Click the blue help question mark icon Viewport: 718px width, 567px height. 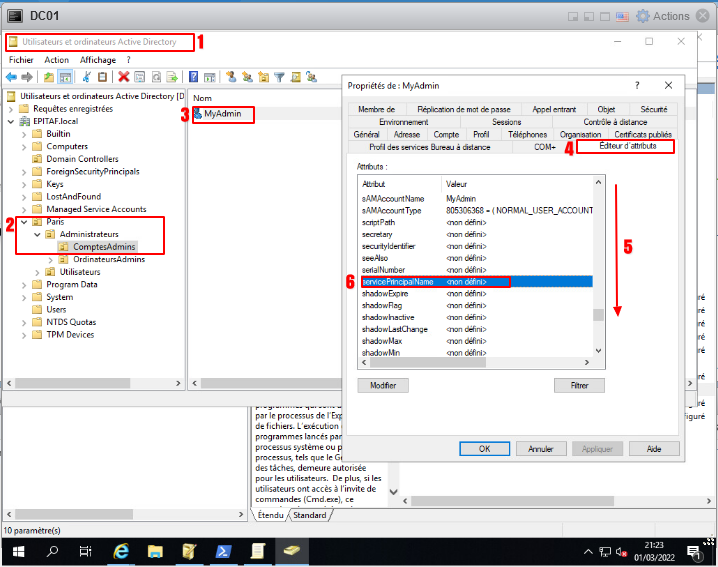194,76
